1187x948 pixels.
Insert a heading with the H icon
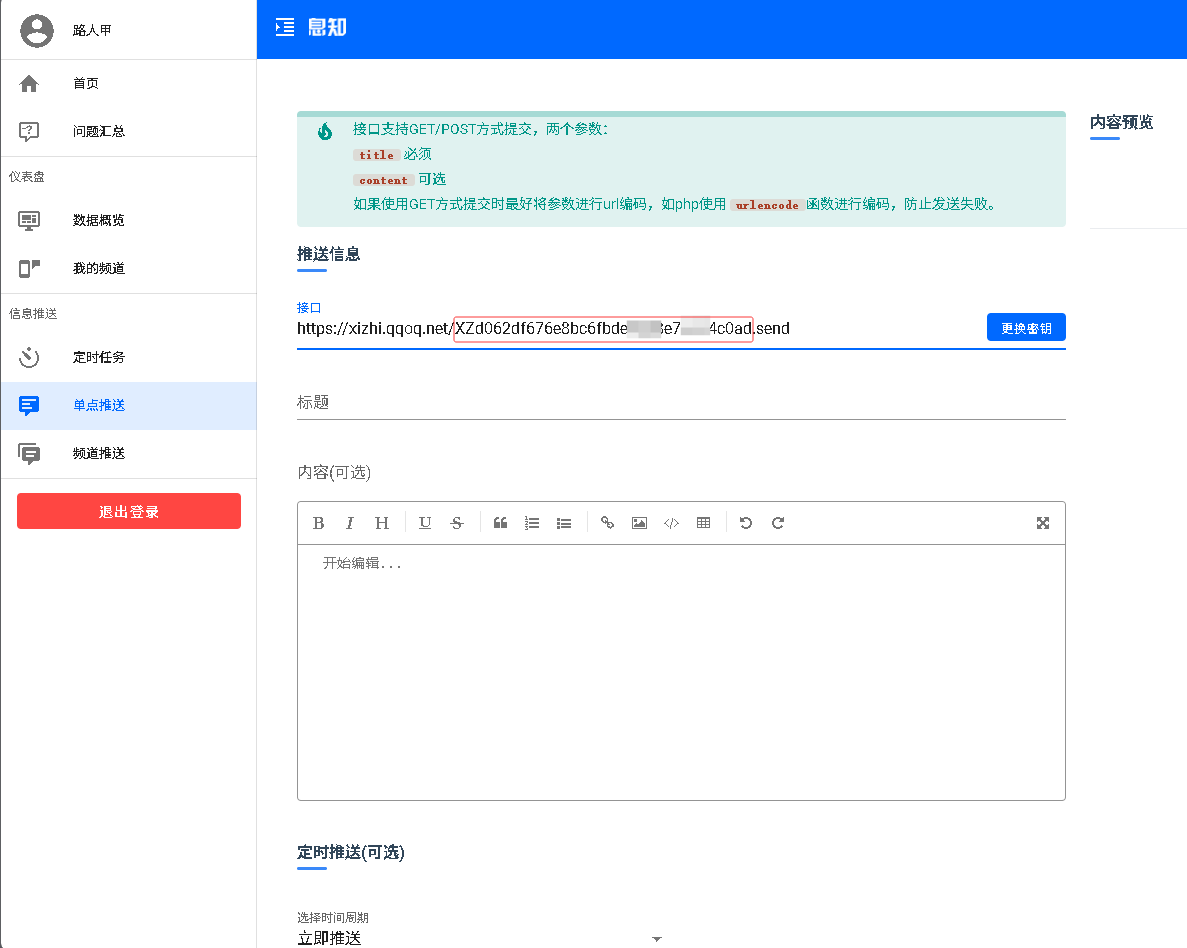[x=381, y=523]
